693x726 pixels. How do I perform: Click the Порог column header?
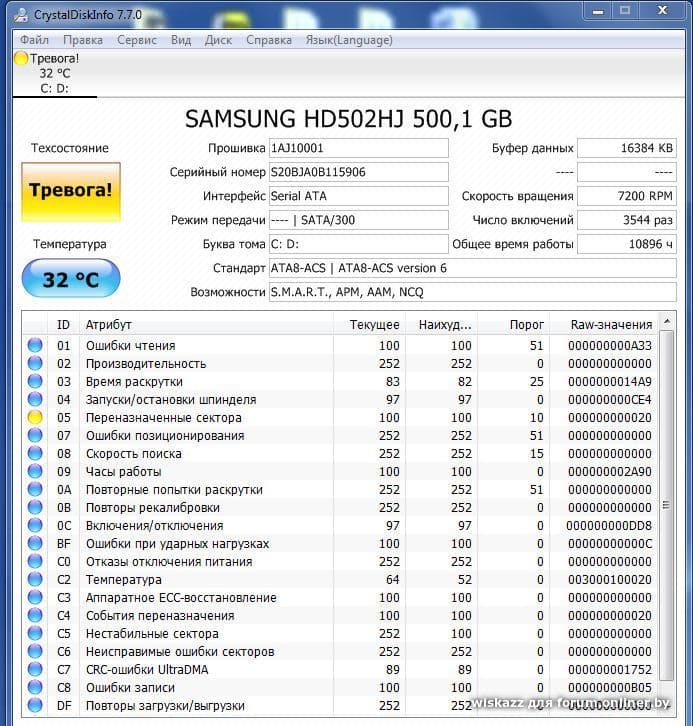(x=514, y=325)
